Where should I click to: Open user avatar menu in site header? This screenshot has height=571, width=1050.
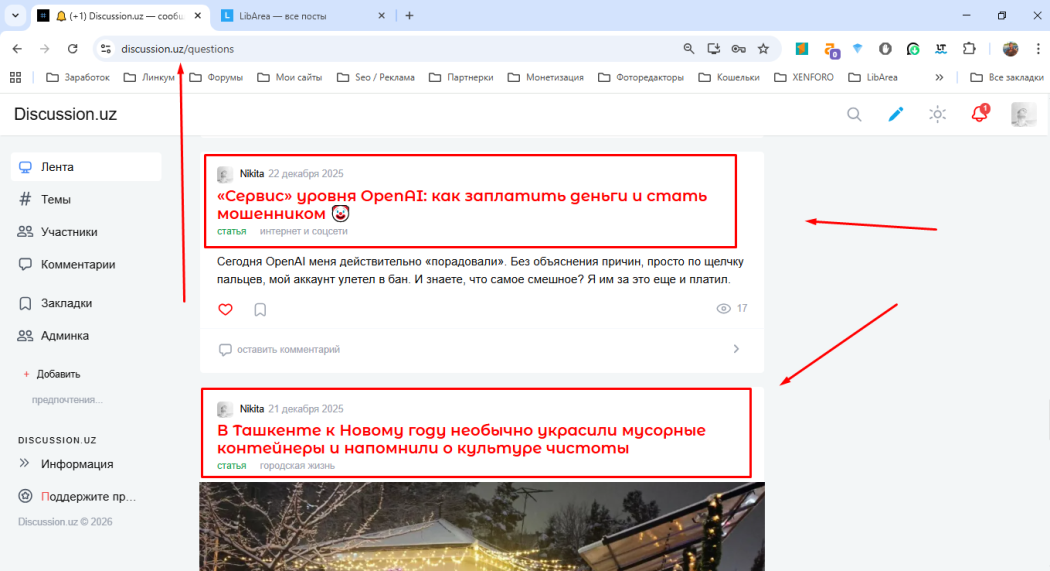click(1023, 114)
